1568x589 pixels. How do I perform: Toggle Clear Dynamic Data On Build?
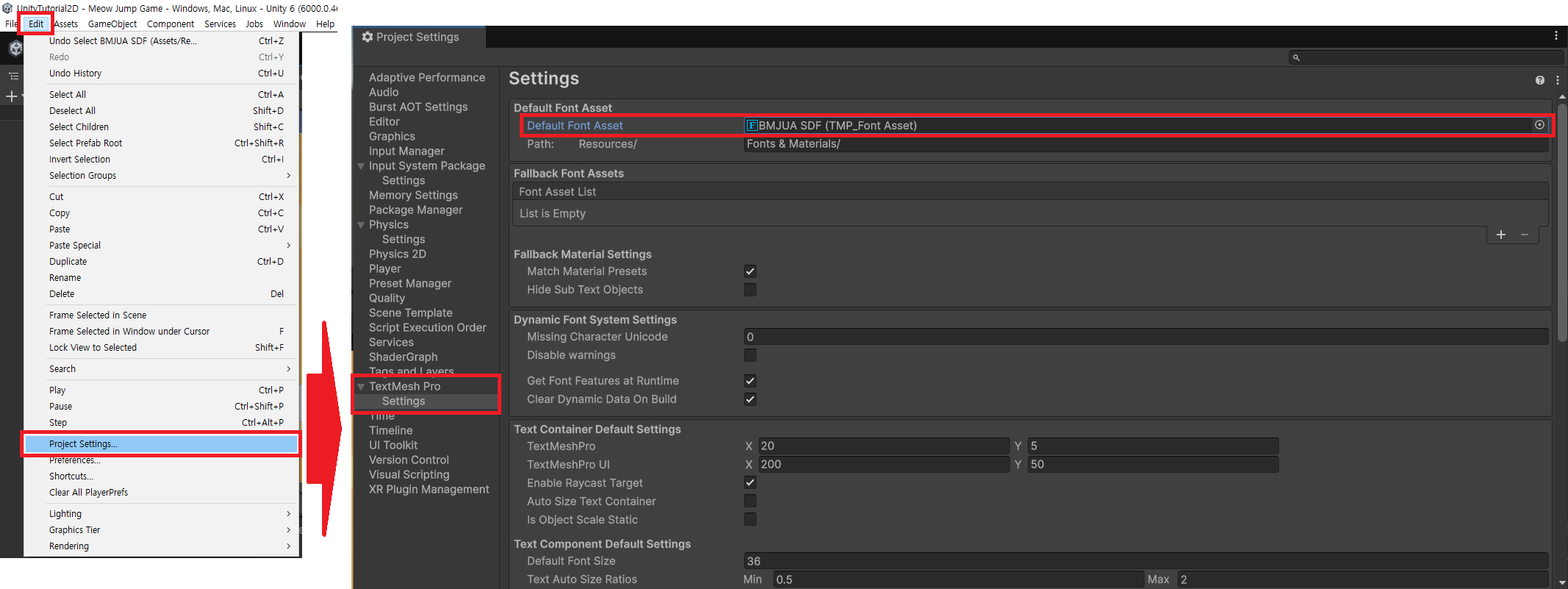pyautogui.click(x=750, y=399)
